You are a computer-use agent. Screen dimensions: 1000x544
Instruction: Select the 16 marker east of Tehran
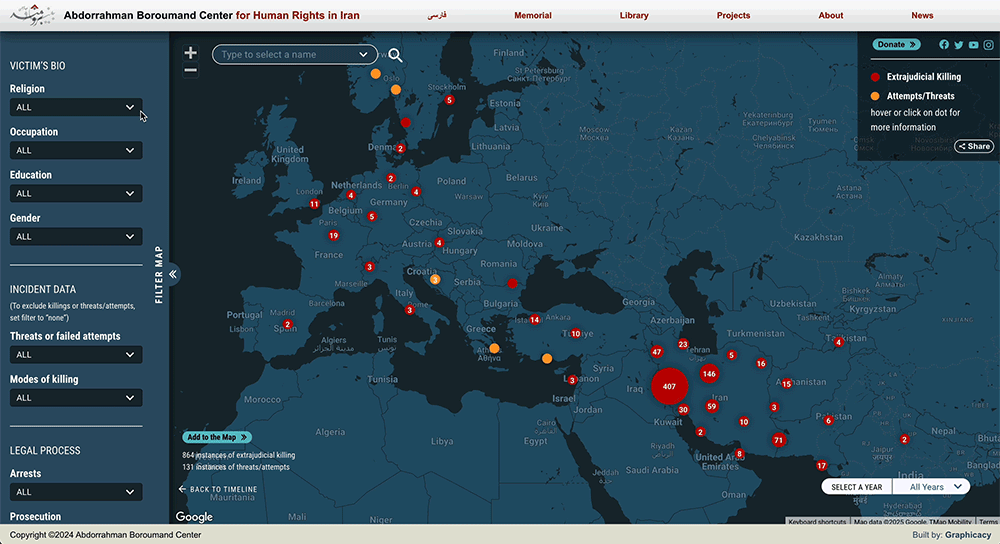point(761,363)
